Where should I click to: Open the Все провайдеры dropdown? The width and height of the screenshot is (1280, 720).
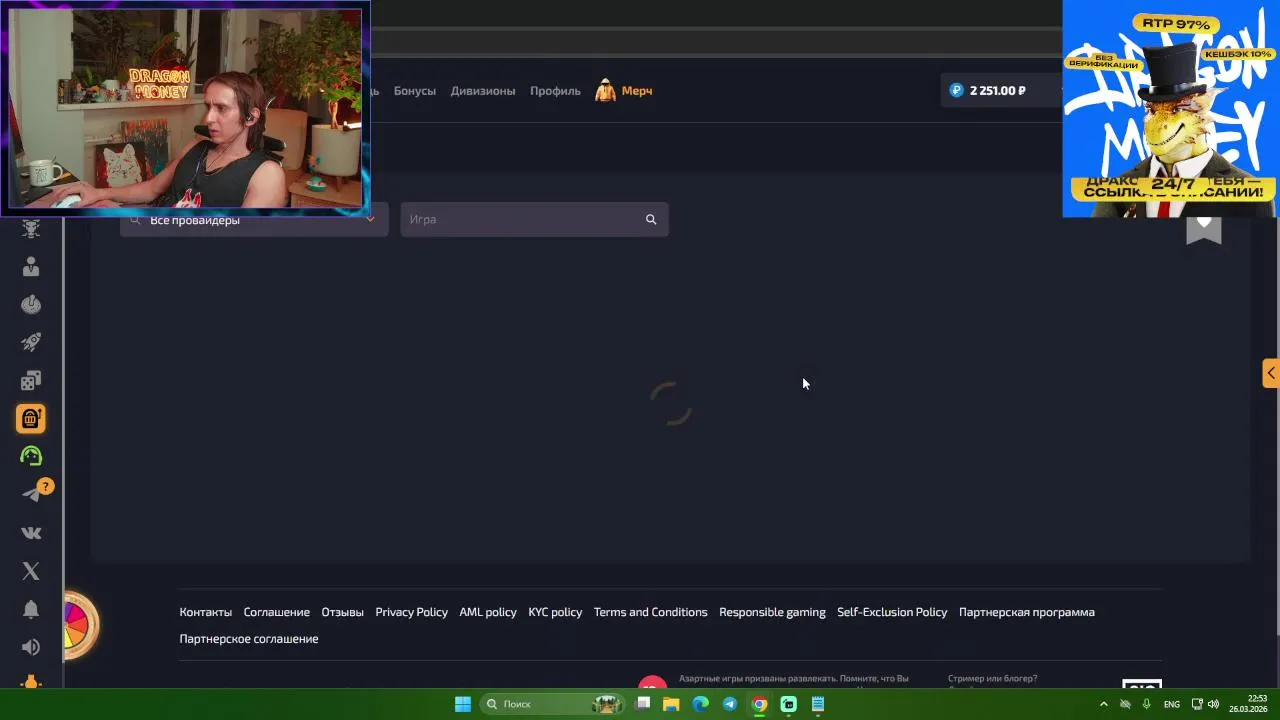point(254,219)
